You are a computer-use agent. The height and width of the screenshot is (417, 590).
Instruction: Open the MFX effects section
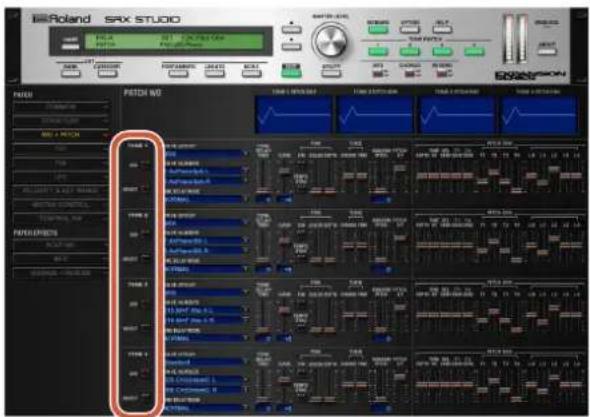pos(61,259)
